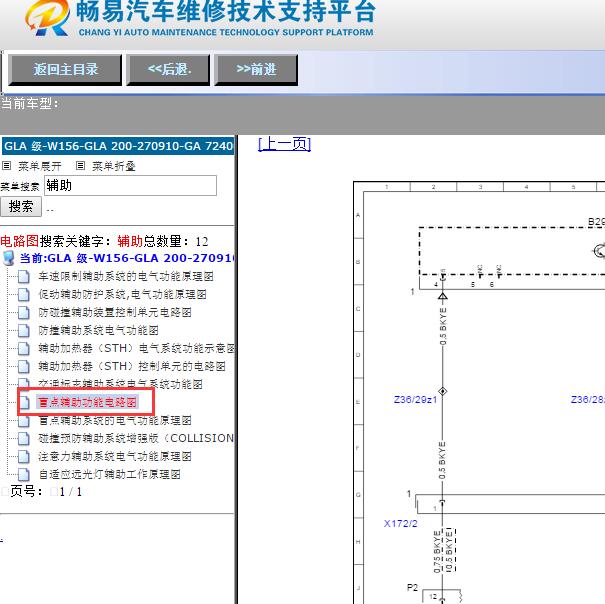
Task: Click the 菜单搜索 input containing 辅助
Action: pos(130,186)
